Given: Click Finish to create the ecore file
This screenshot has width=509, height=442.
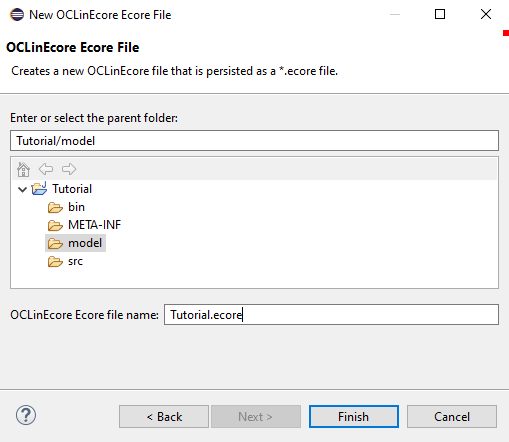Looking at the screenshot, I should pyautogui.click(x=354, y=417).
